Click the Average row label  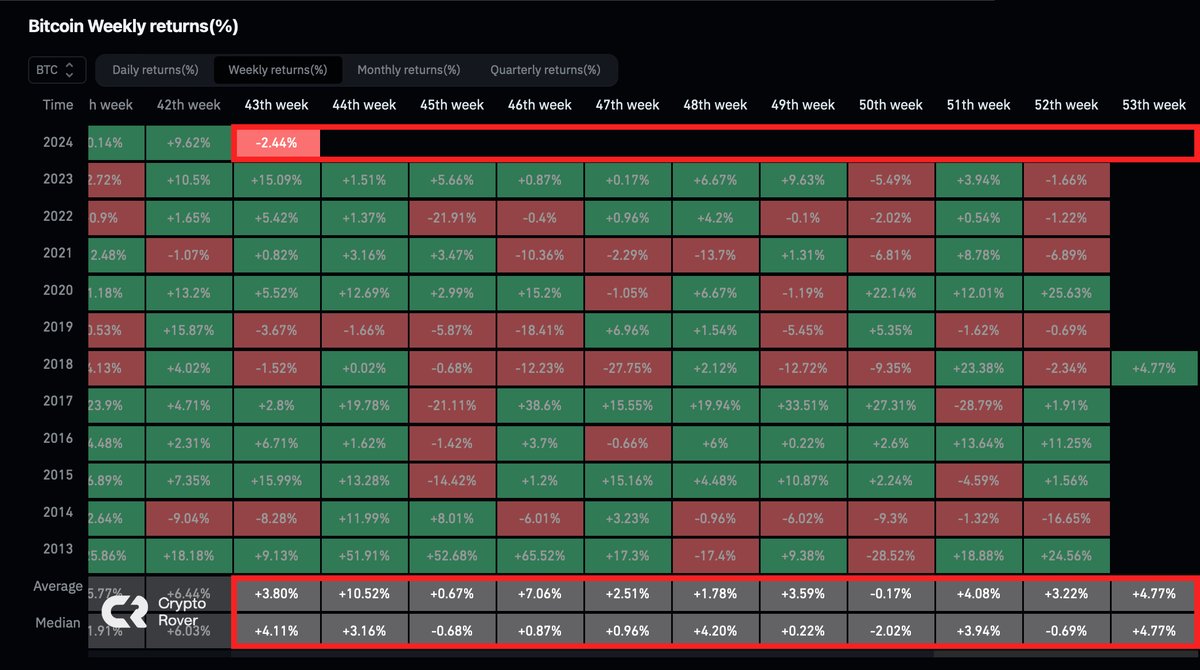pyautogui.click(x=57, y=586)
